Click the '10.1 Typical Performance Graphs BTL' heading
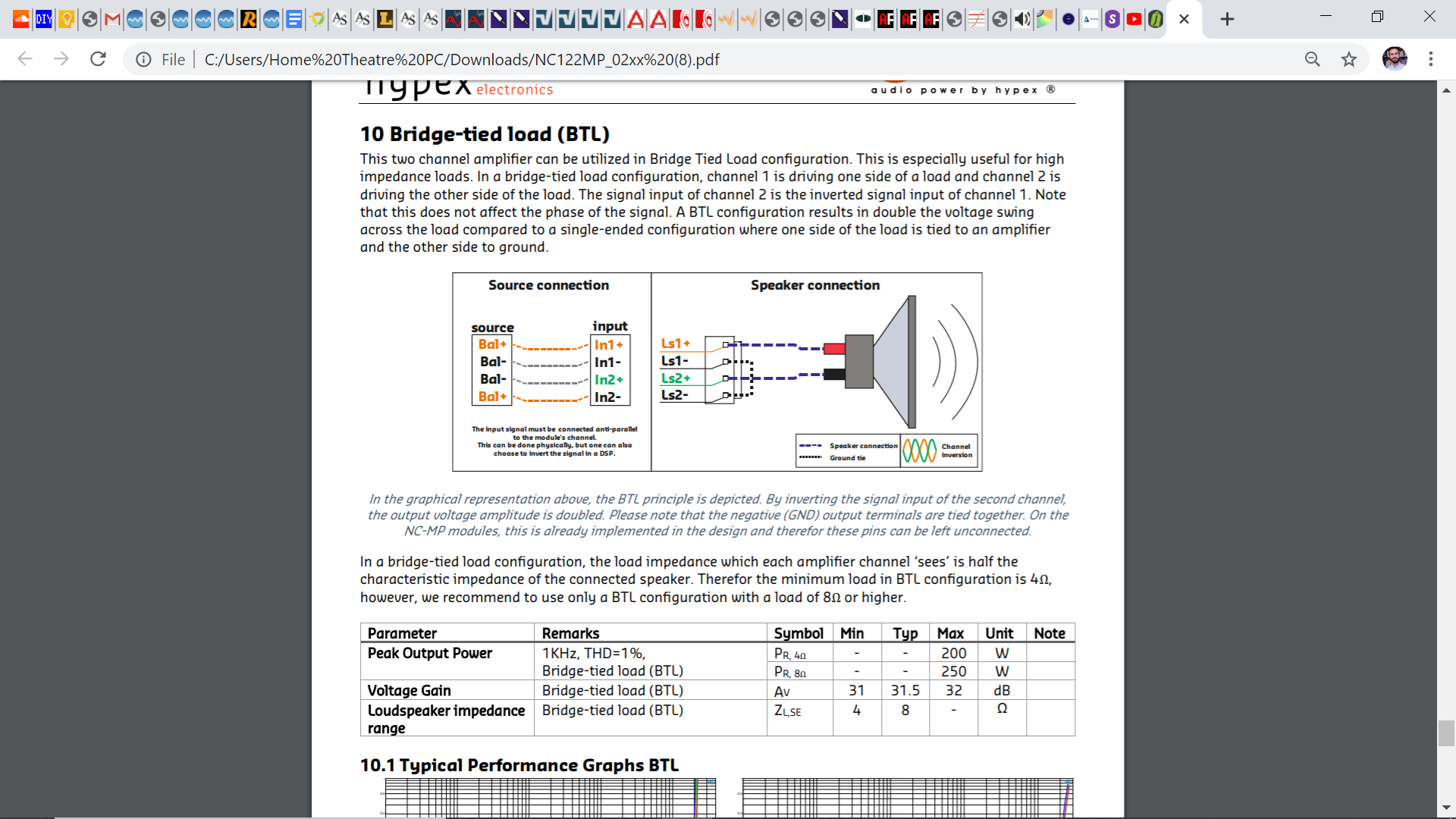The width and height of the screenshot is (1456, 819). (x=519, y=765)
